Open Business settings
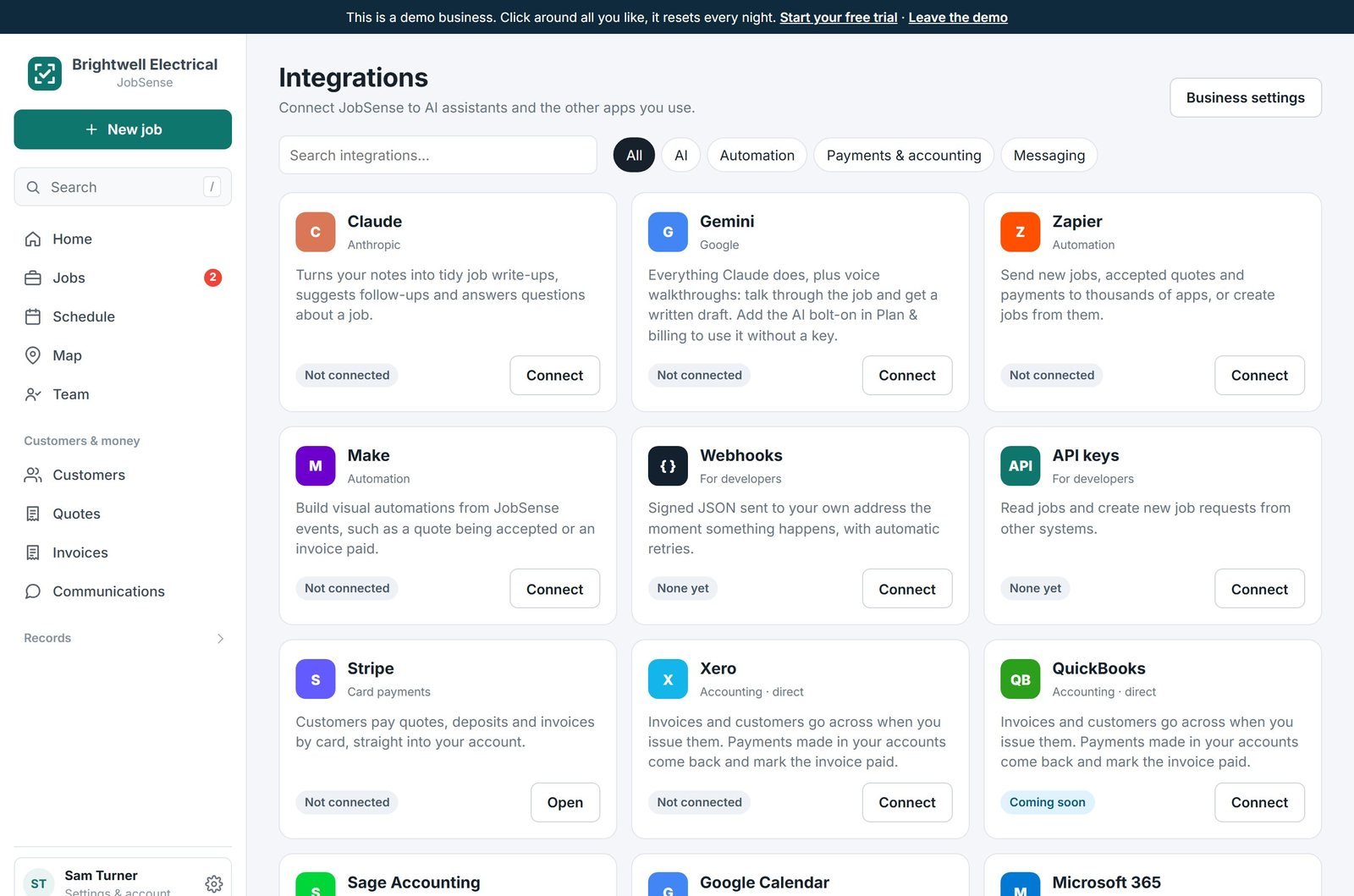The width and height of the screenshot is (1354, 896). 1246,97
